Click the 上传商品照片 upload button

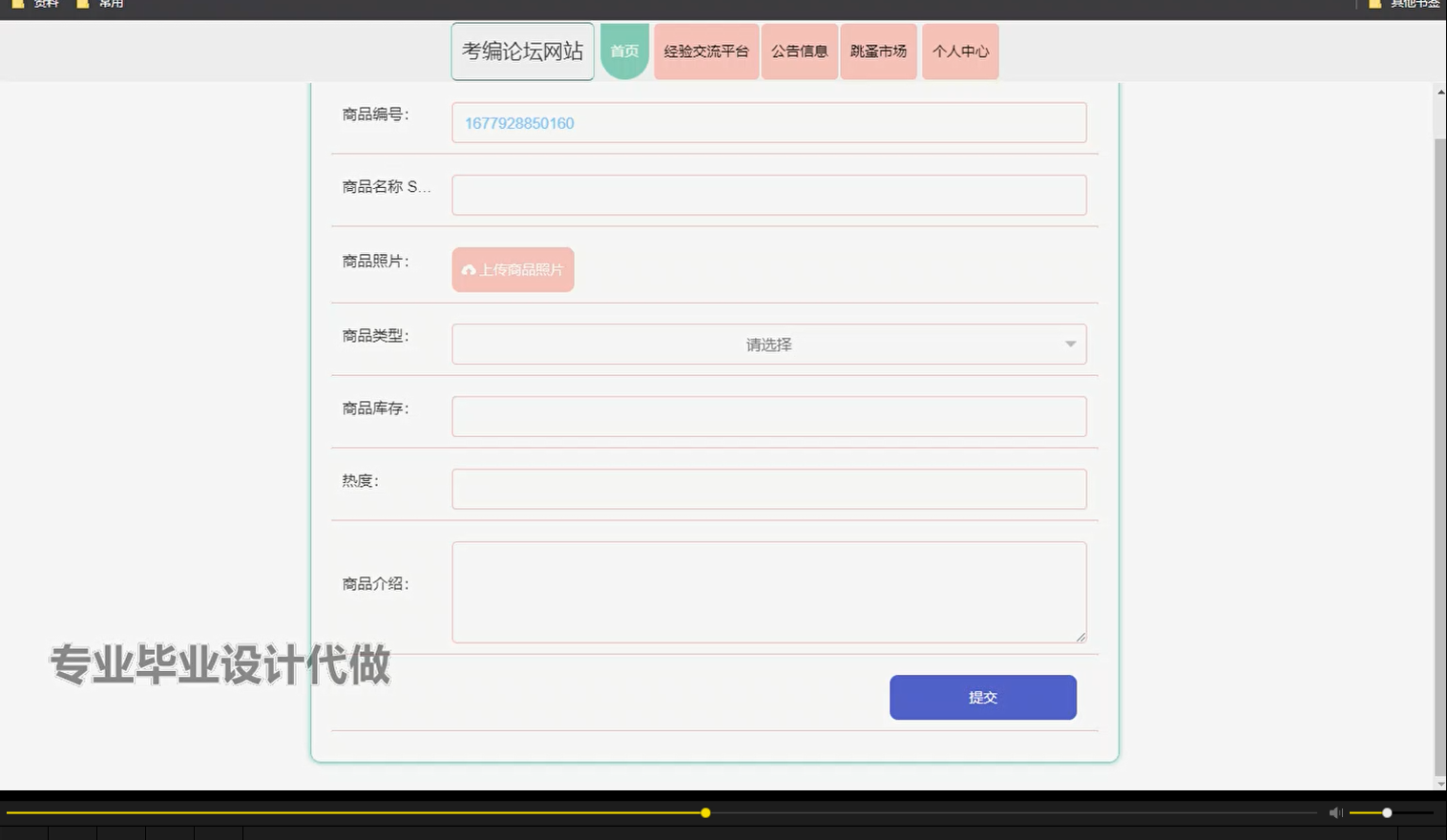(513, 270)
